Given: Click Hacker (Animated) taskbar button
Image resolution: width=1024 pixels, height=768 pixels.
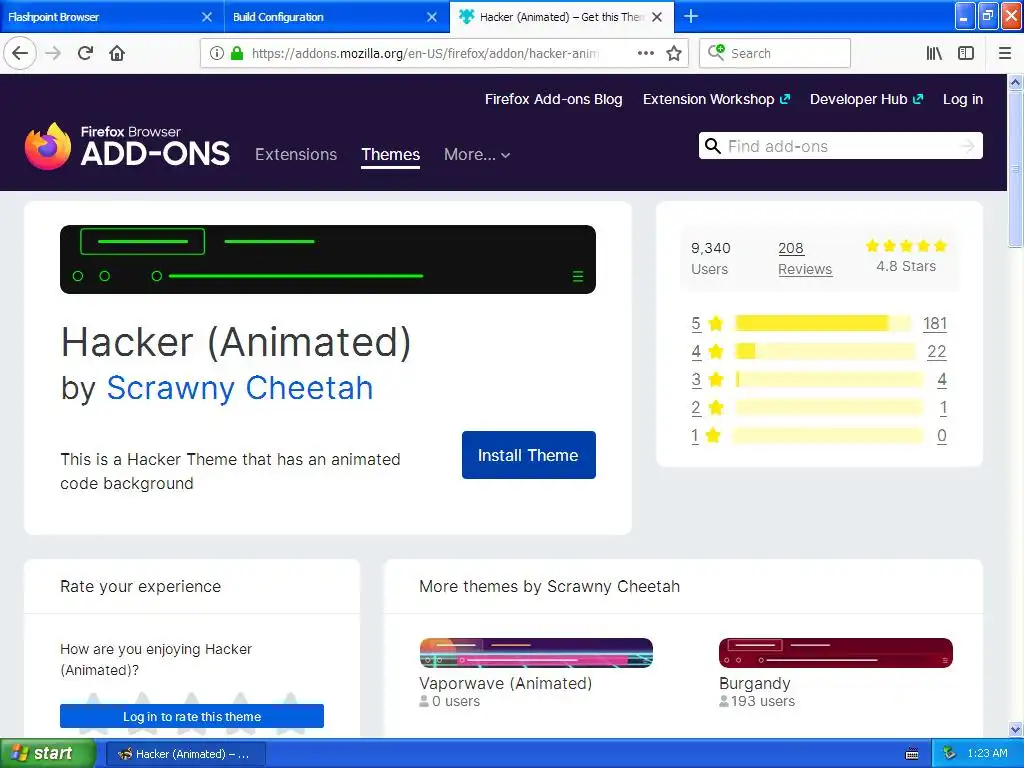Looking at the screenshot, I should (x=185, y=754).
